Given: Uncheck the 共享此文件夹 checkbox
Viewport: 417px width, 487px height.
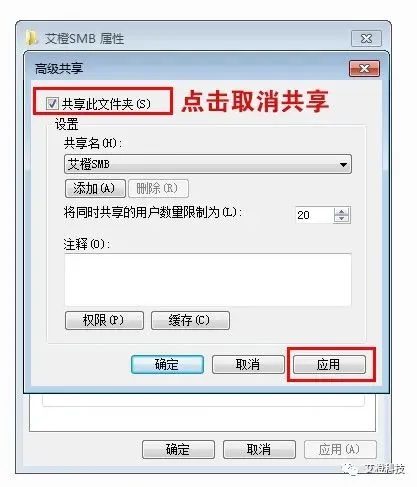Looking at the screenshot, I should click(52, 104).
